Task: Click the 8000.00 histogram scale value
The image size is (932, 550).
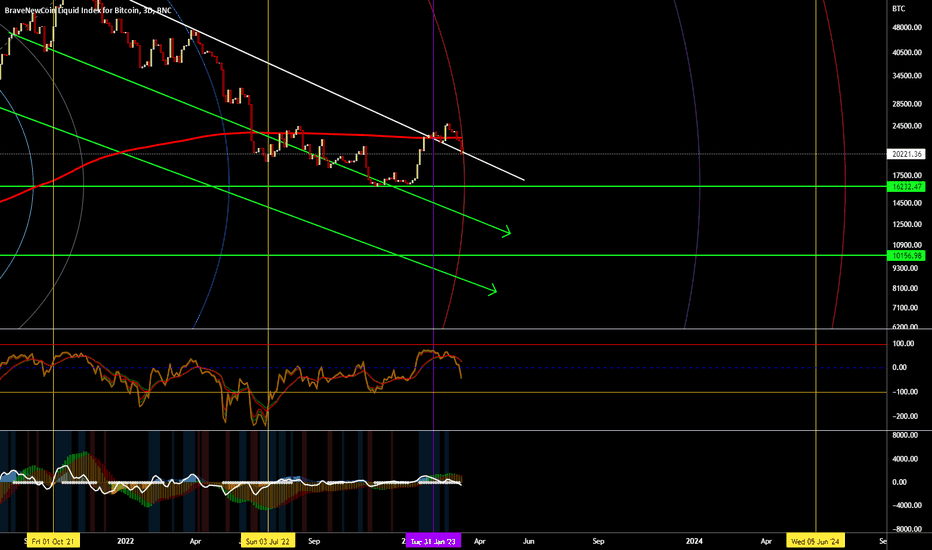Action: (x=906, y=435)
